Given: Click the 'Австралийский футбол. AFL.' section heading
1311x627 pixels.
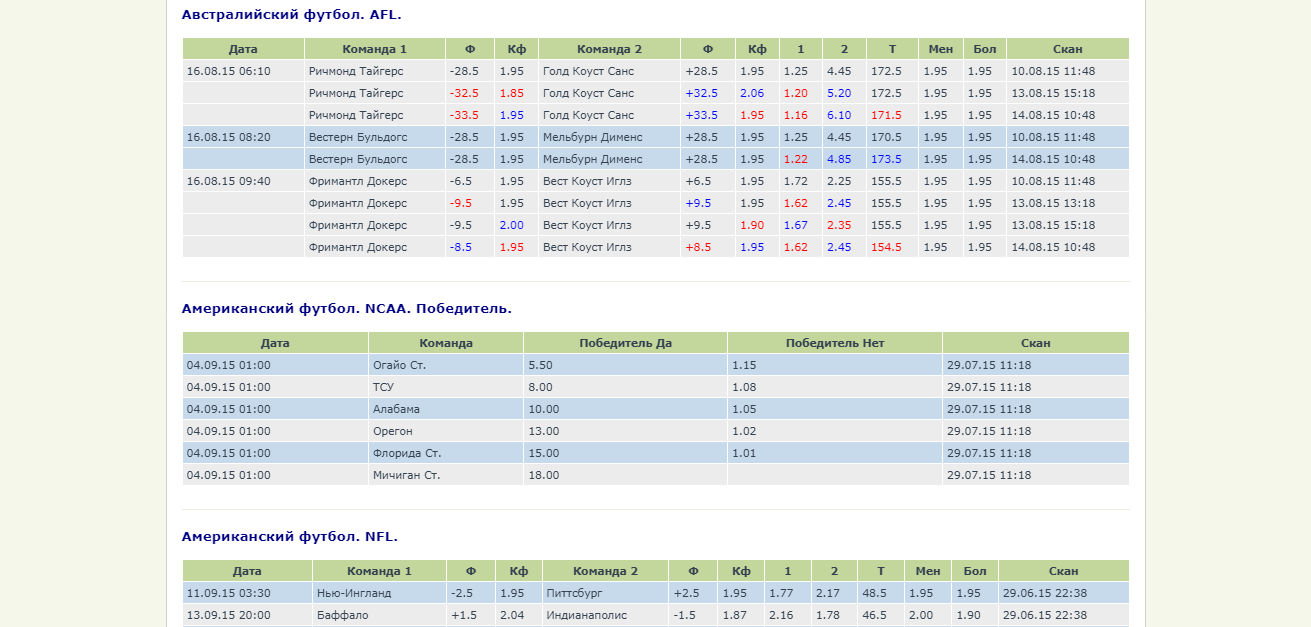Looking at the screenshot, I should 291,15.
